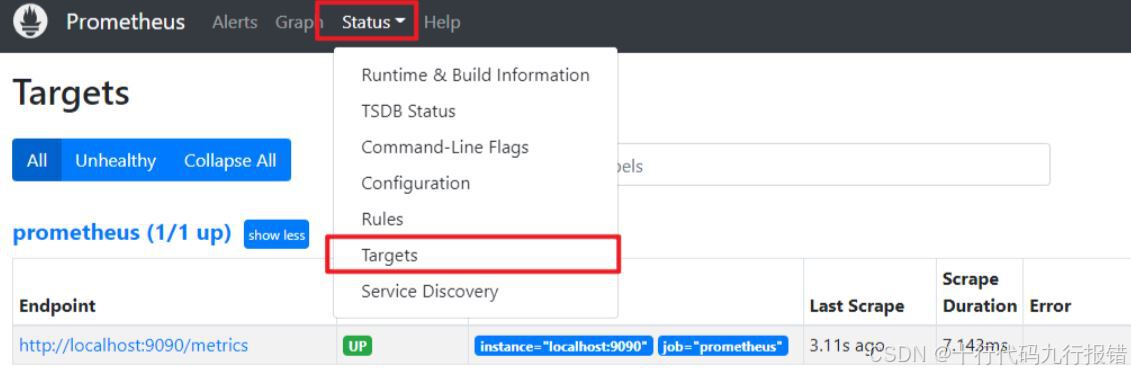The width and height of the screenshot is (1131, 374).
Task: Open http://localhost:9090/metrics endpoint link
Action: 133,346
